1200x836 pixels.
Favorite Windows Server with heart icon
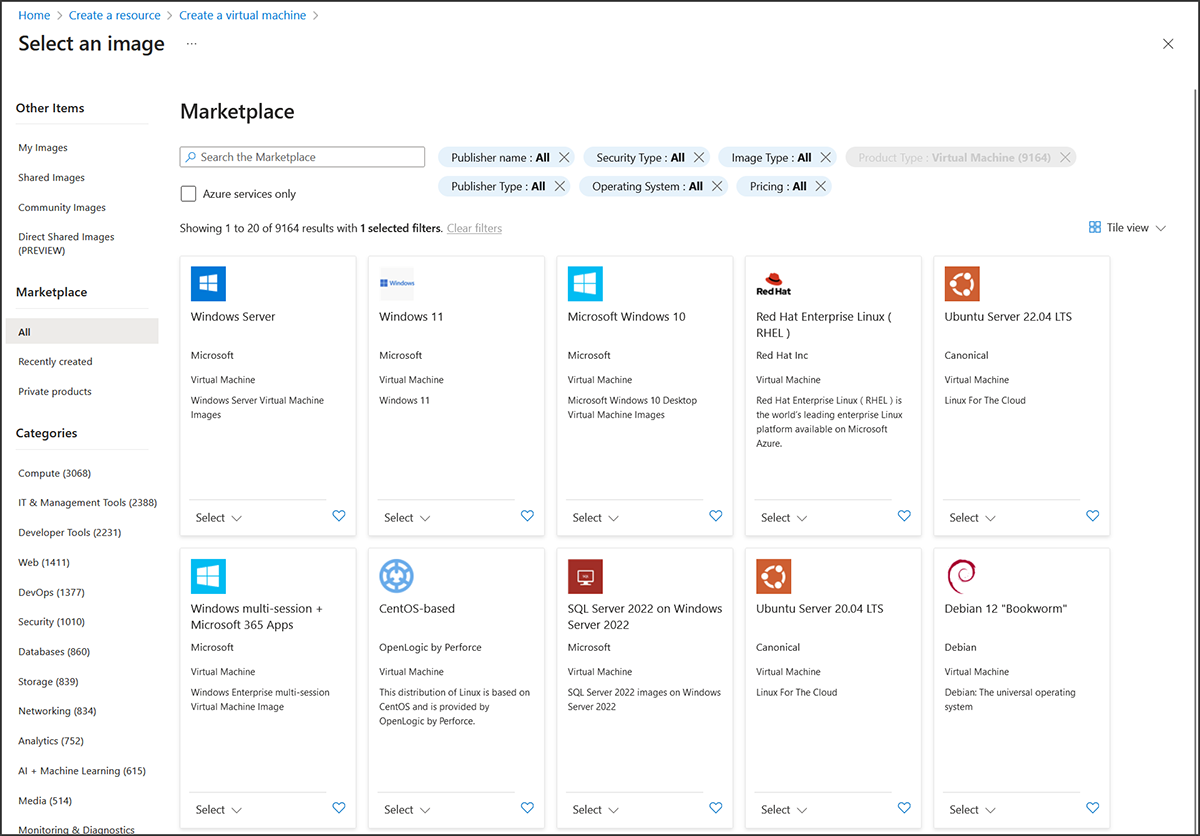[x=339, y=516]
